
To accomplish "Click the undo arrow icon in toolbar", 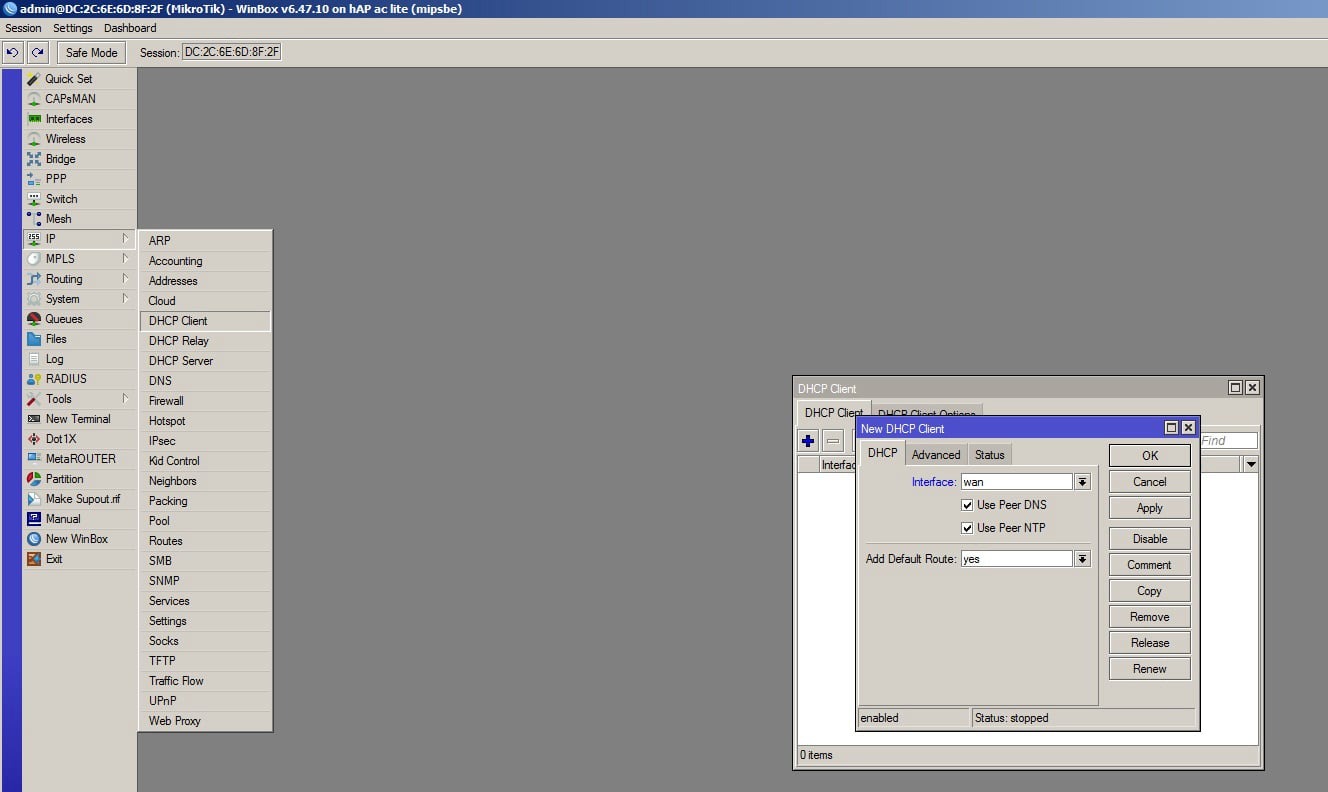I will coord(13,52).
